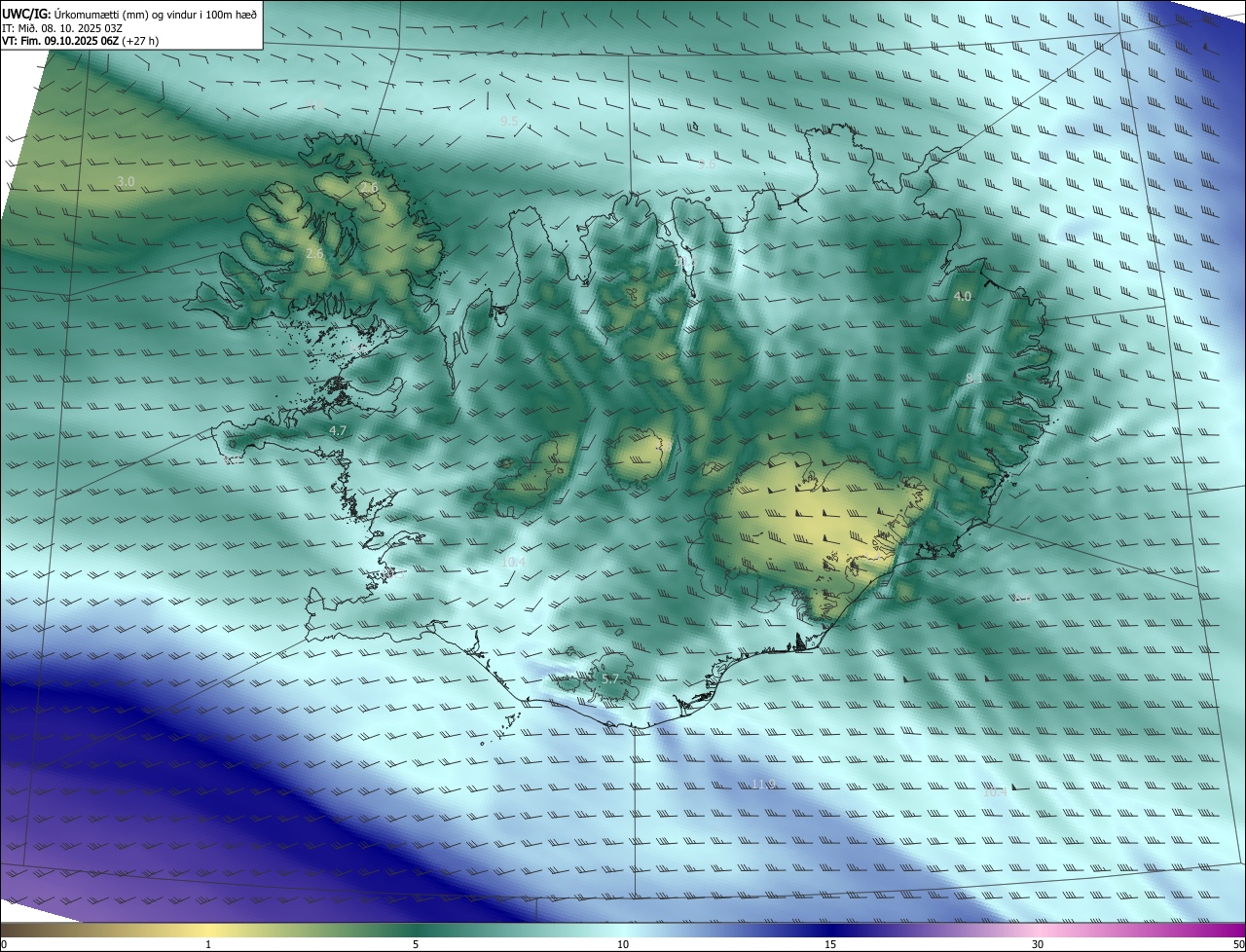Click the 3.0 value label on the map
The height and width of the screenshot is (952, 1246).
pyautogui.click(x=126, y=182)
